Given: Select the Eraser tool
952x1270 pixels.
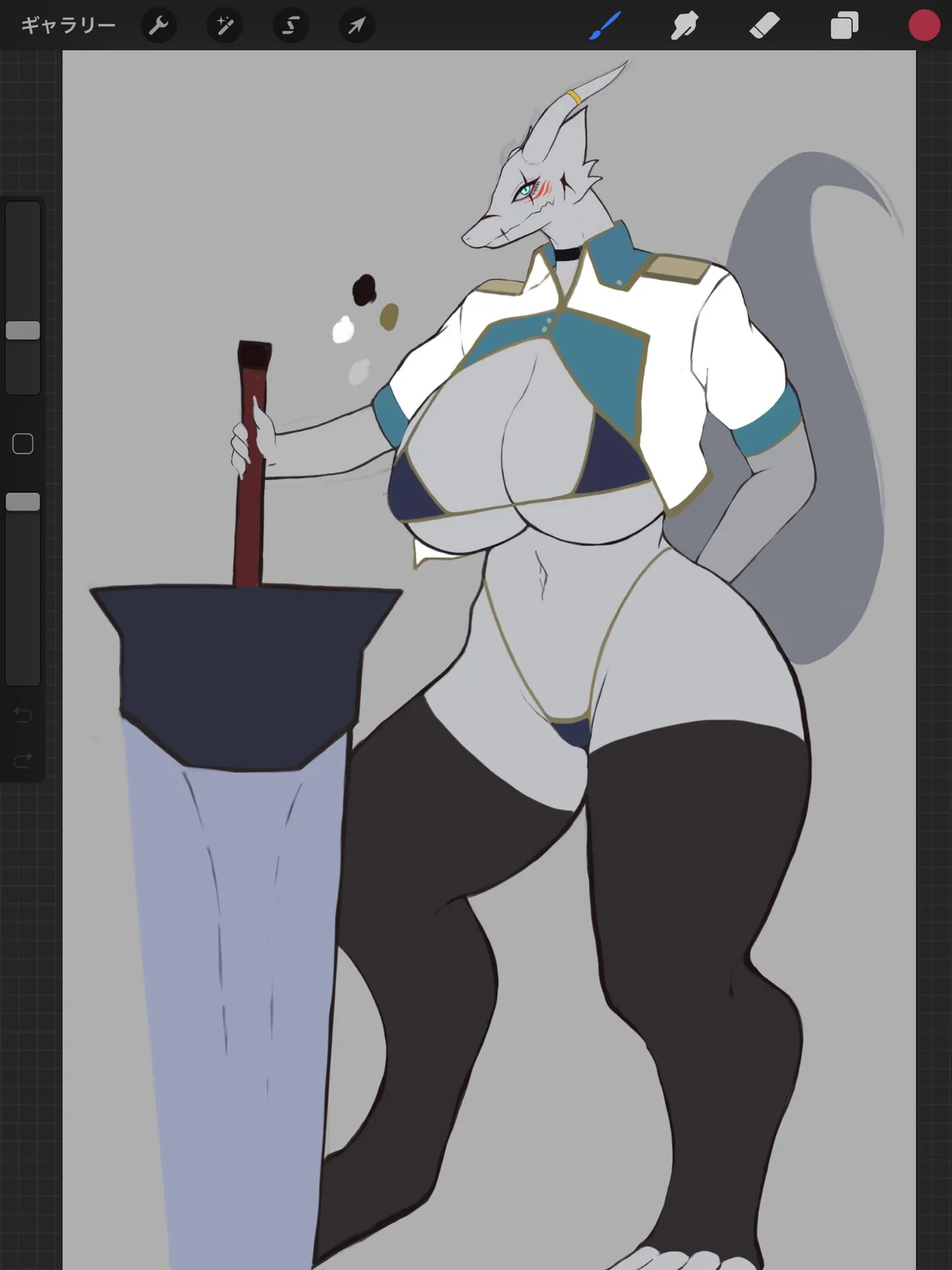Looking at the screenshot, I should [765, 26].
